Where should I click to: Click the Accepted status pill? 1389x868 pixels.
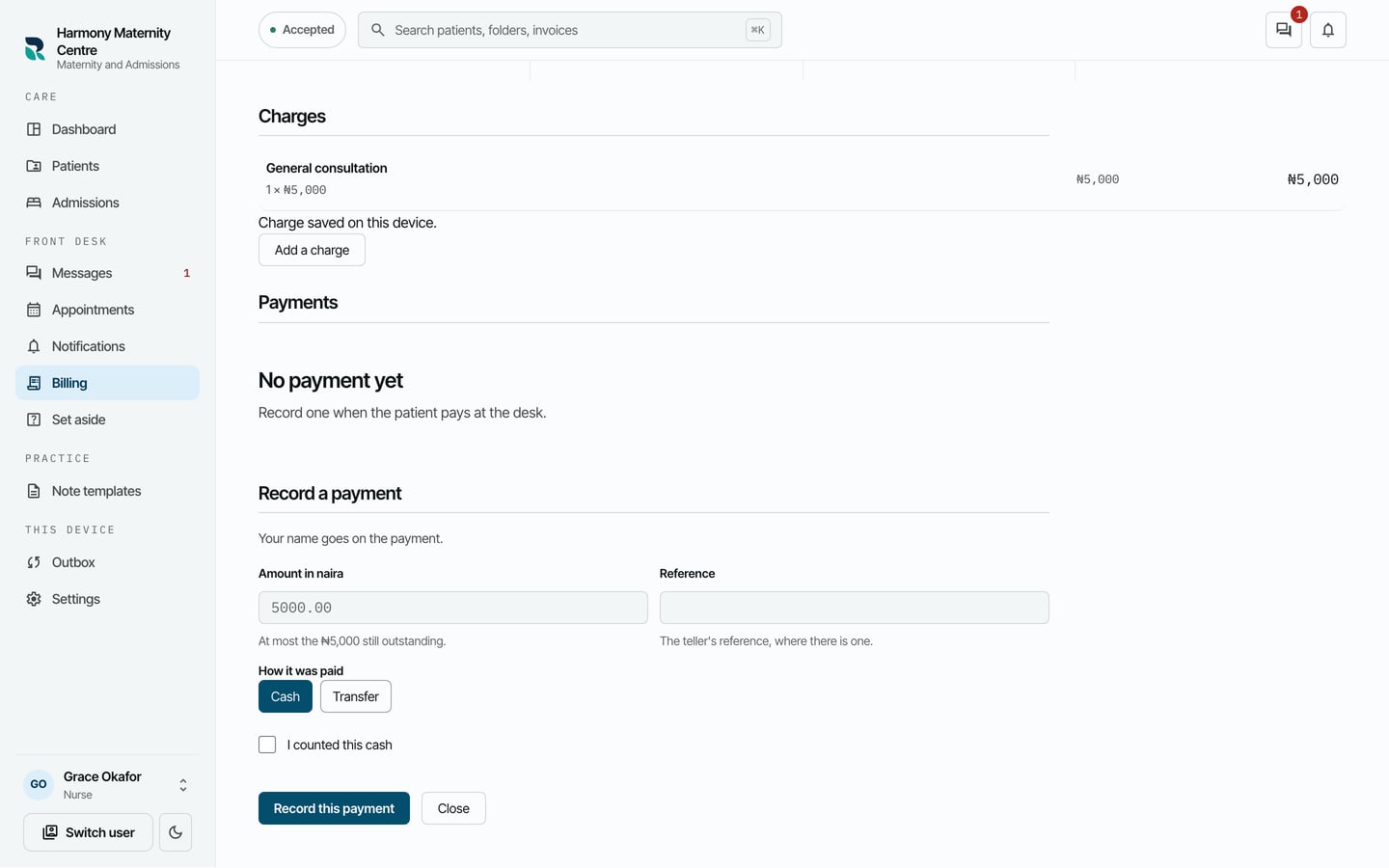point(302,30)
